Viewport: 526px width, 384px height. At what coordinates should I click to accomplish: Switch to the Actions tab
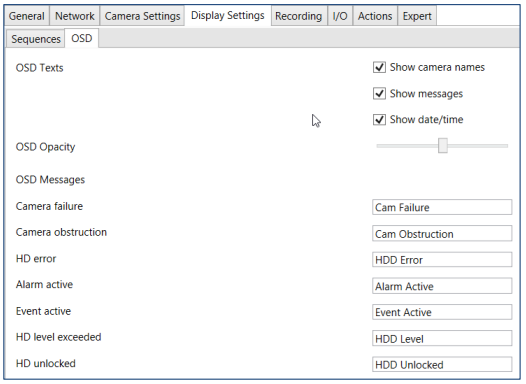click(x=375, y=16)
